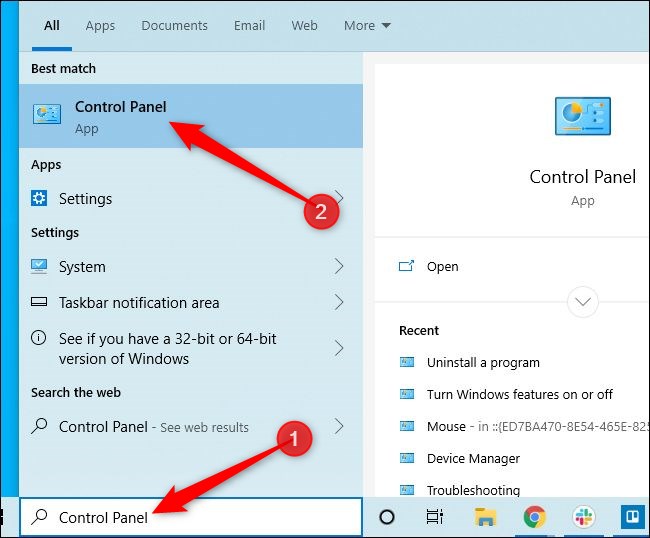Open recent Mouse item
650x538 pixels.
click(538, 427)
